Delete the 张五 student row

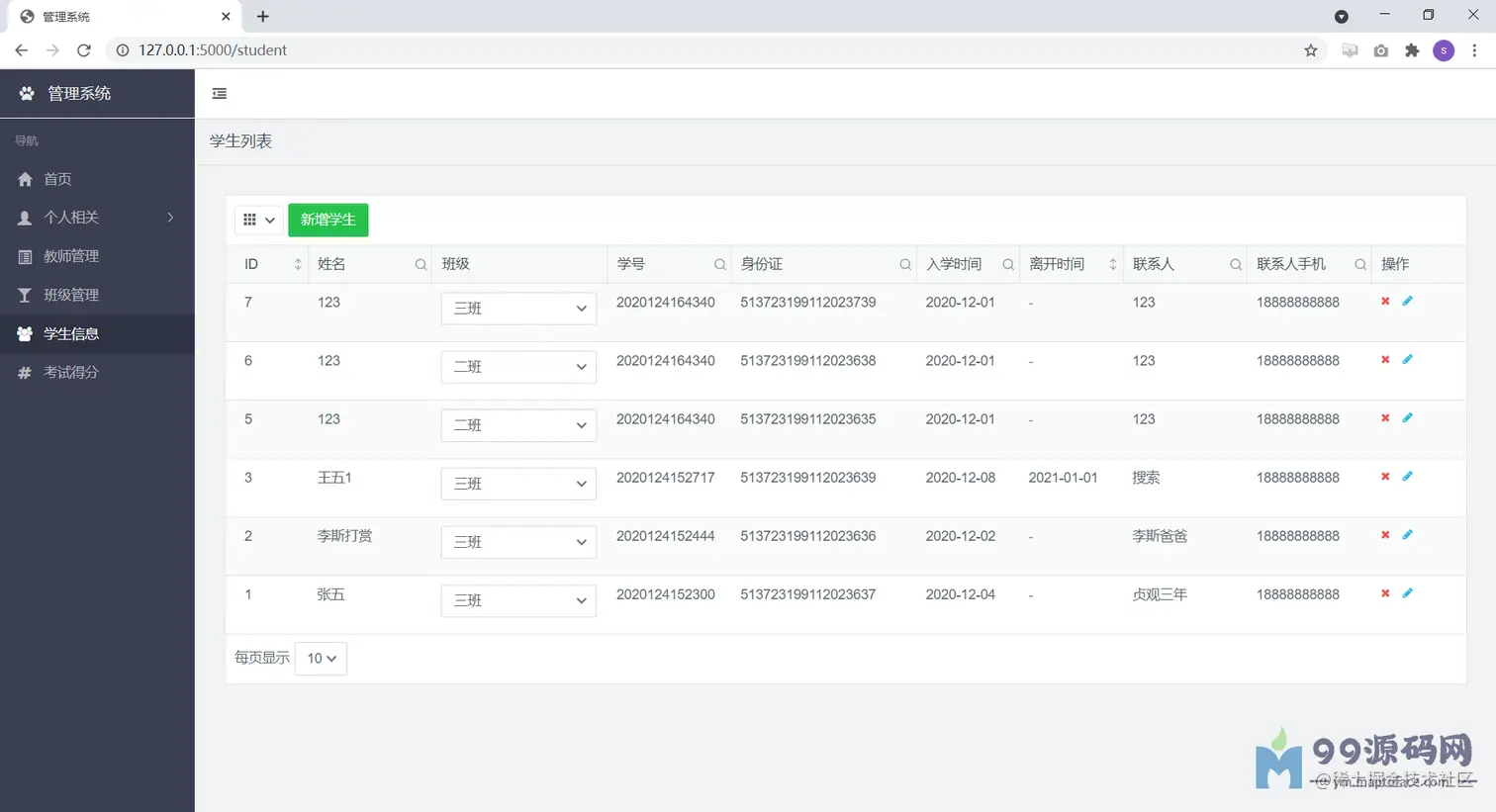1385,592
